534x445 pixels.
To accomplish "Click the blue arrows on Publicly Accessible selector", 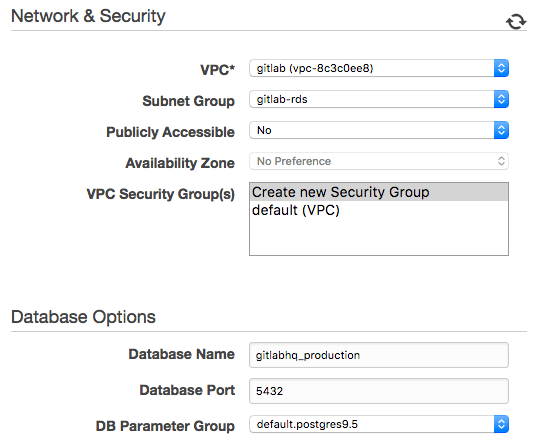I will coord(501,130).
